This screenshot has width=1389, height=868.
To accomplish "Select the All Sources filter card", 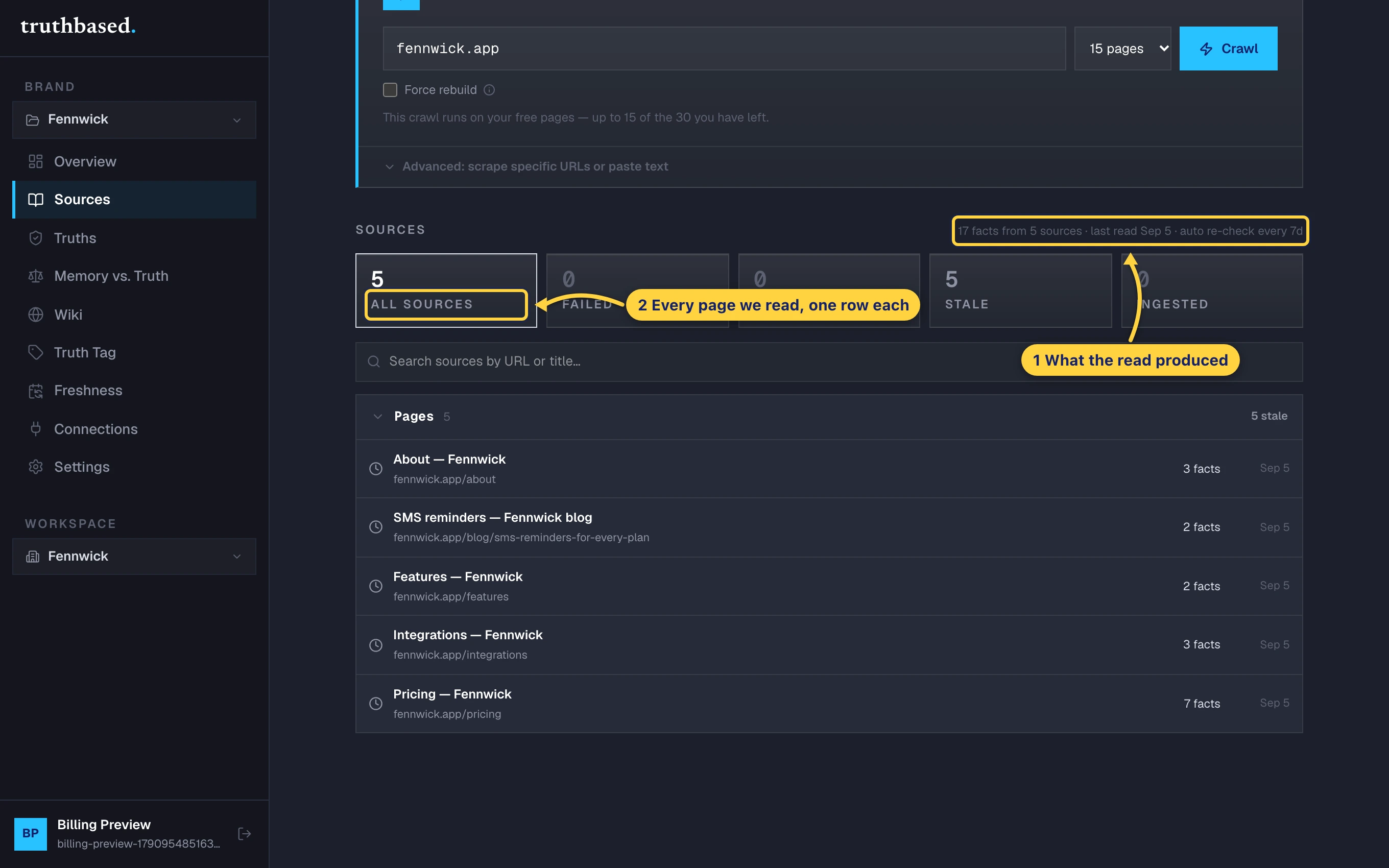I will tap(446, 291).
